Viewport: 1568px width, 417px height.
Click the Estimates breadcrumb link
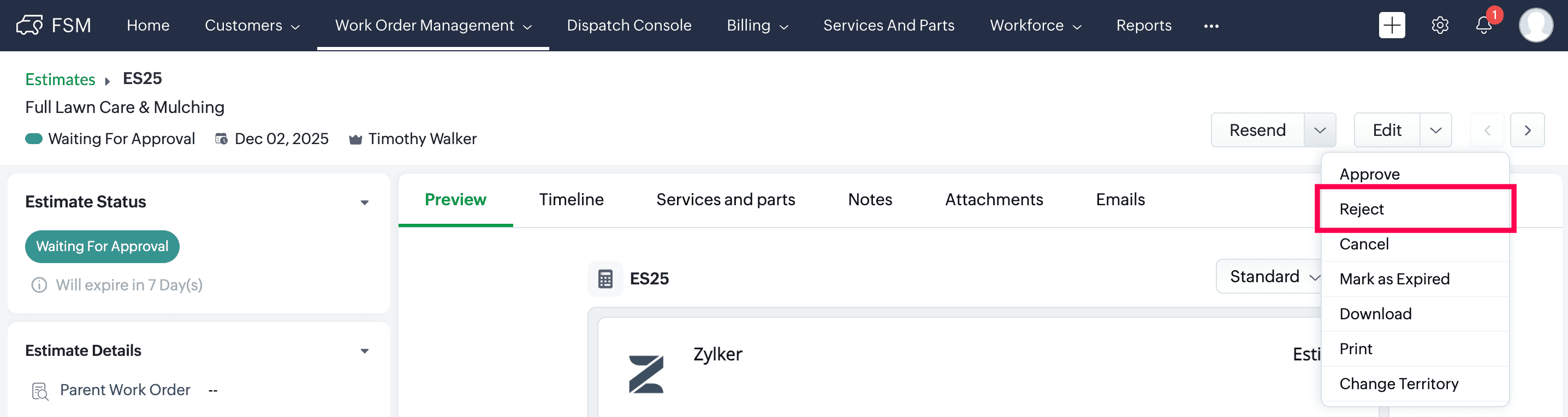[60, 79]
